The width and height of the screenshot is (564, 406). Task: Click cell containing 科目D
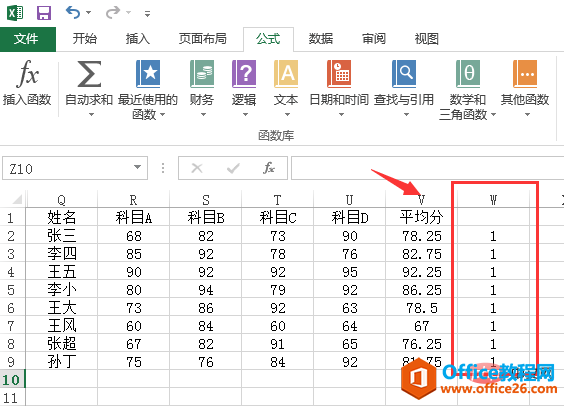click(x=350, y=217)
